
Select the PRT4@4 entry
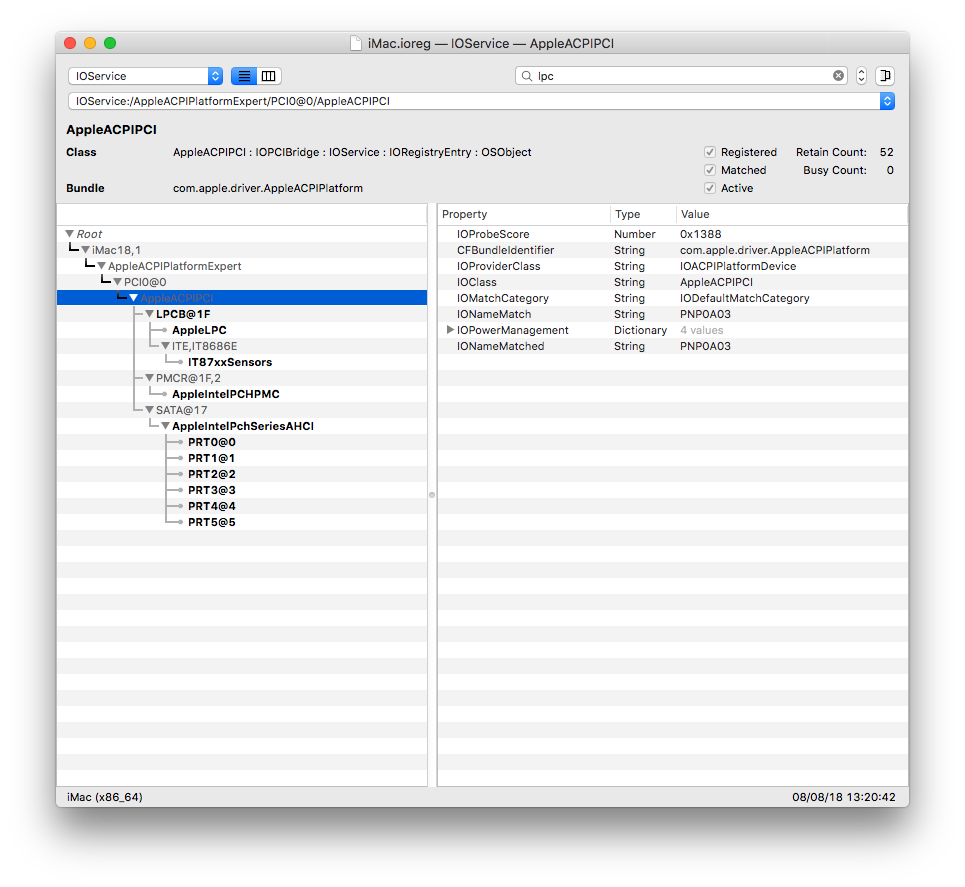(x=212, y=506)
